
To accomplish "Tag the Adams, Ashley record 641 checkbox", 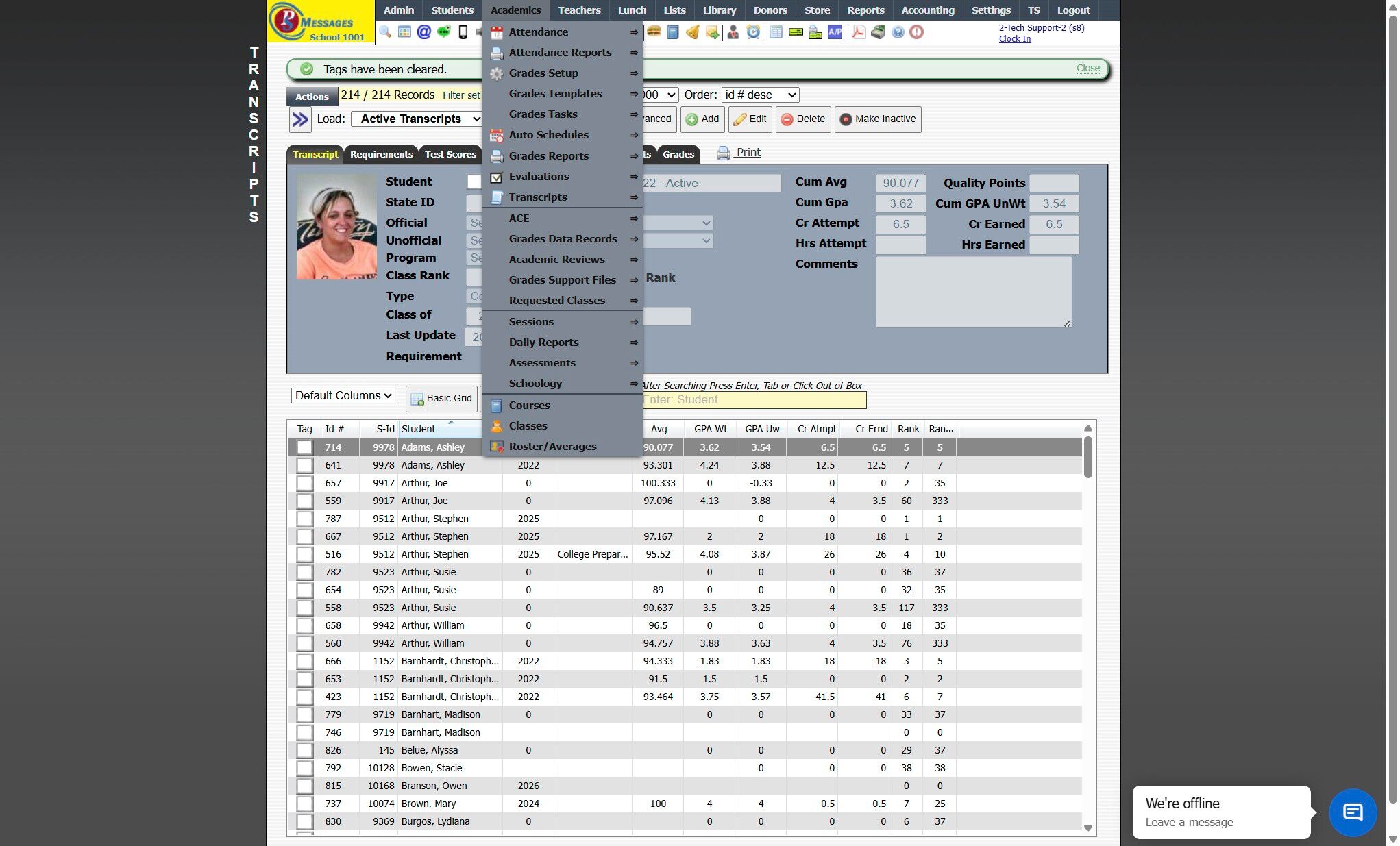I will pos(304,465).
